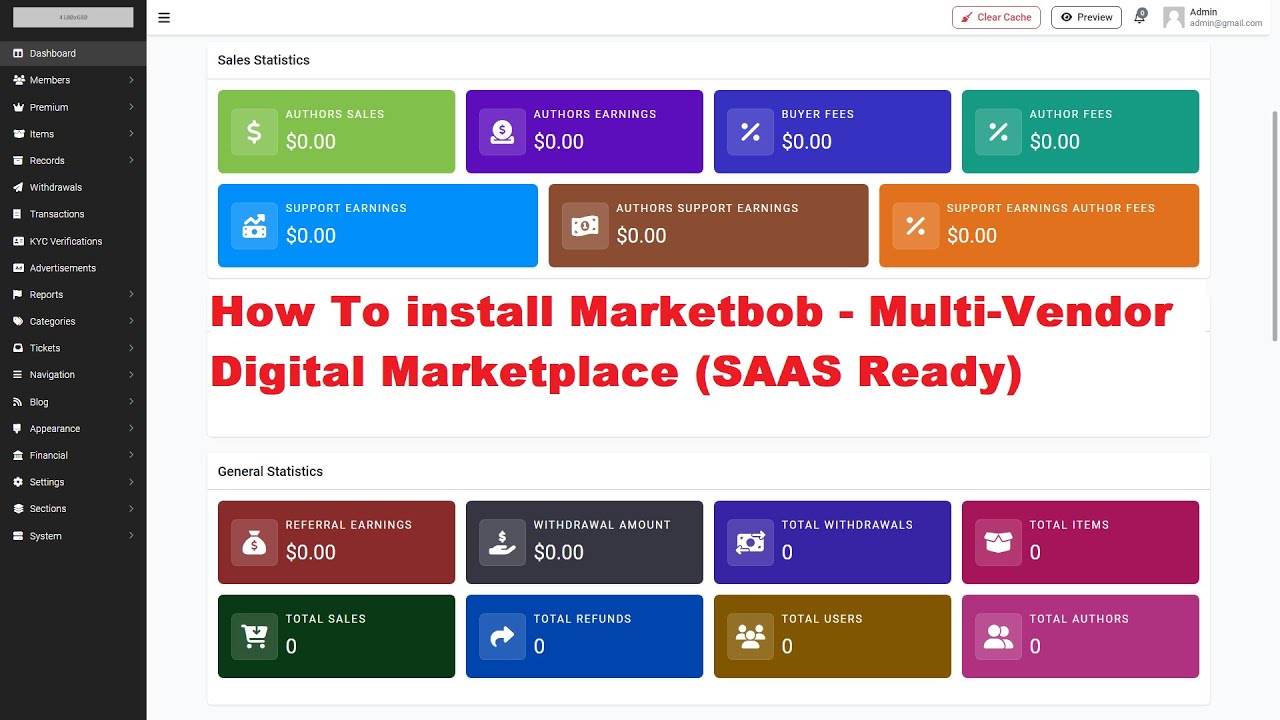Click the Authors Sales dollar icon

pyautogui.click(x=254, y=132)
